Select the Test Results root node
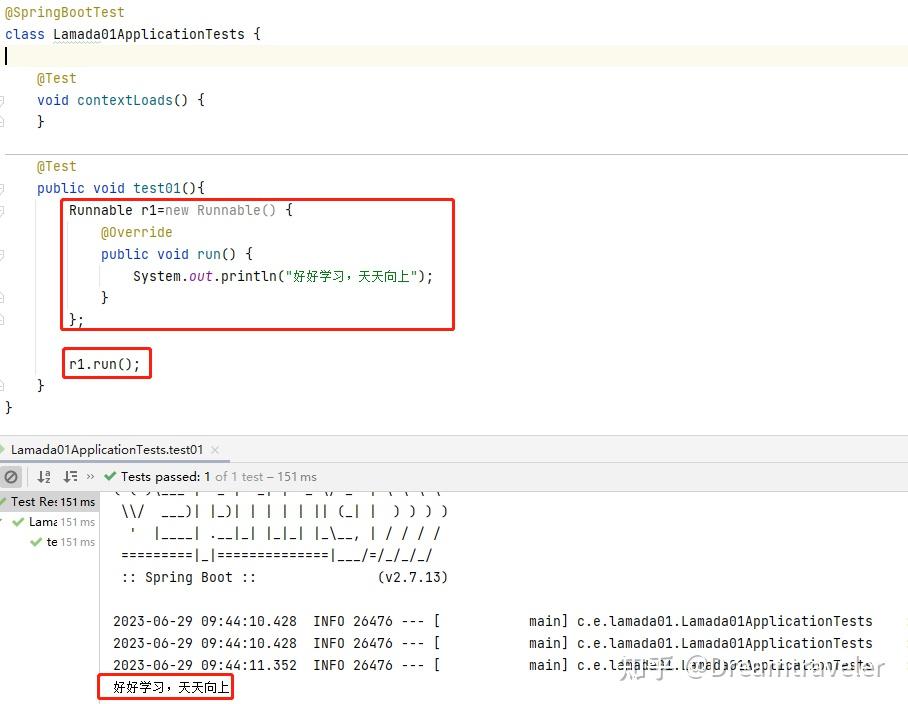This screenshot has width=908, height=704. pyautogui.click(x=30, y=501)
